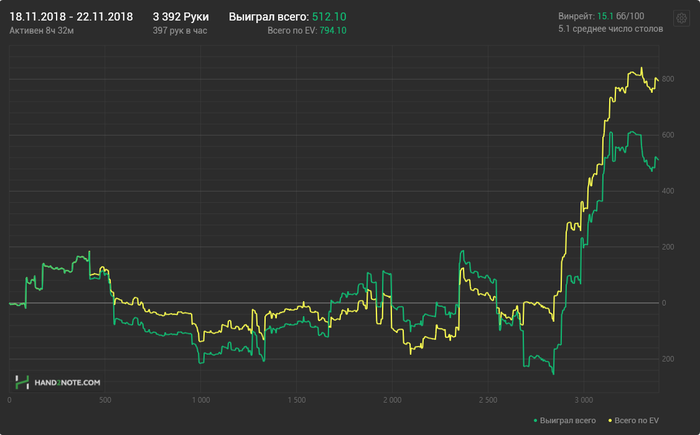Toggle the green Выиграл всего legend dot
The height and width of the screenshot is (435, 700).
(535, 421)
